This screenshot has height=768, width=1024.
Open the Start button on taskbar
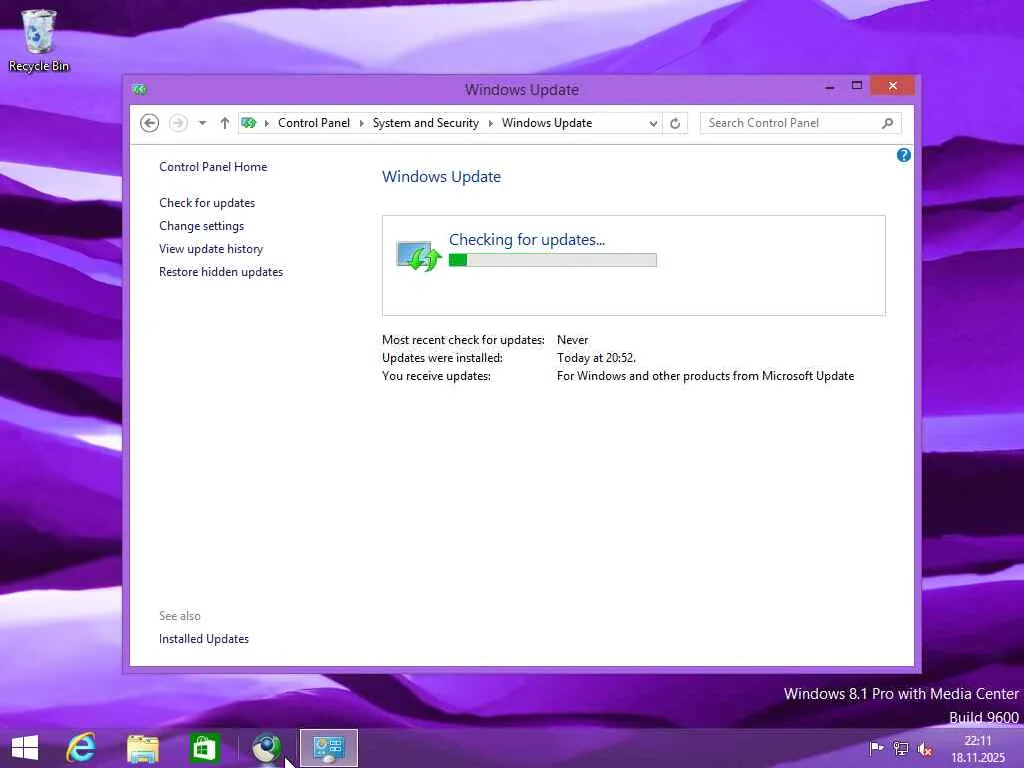pos(25,748)
